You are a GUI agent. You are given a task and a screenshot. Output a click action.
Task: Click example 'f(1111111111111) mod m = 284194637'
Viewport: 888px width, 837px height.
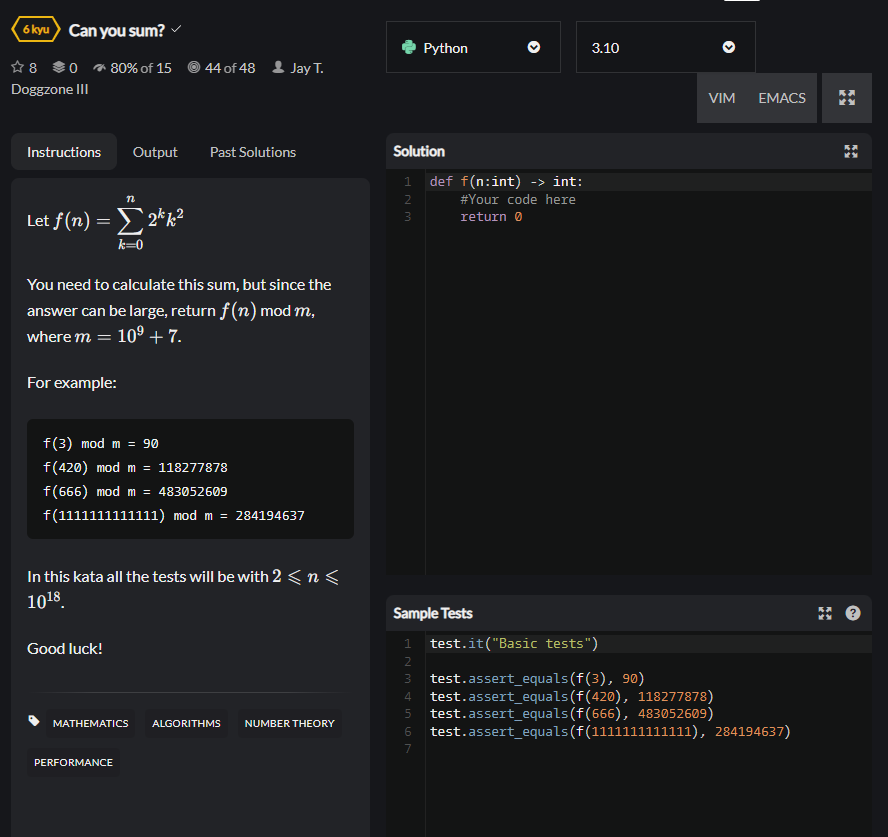click(174, 516)
